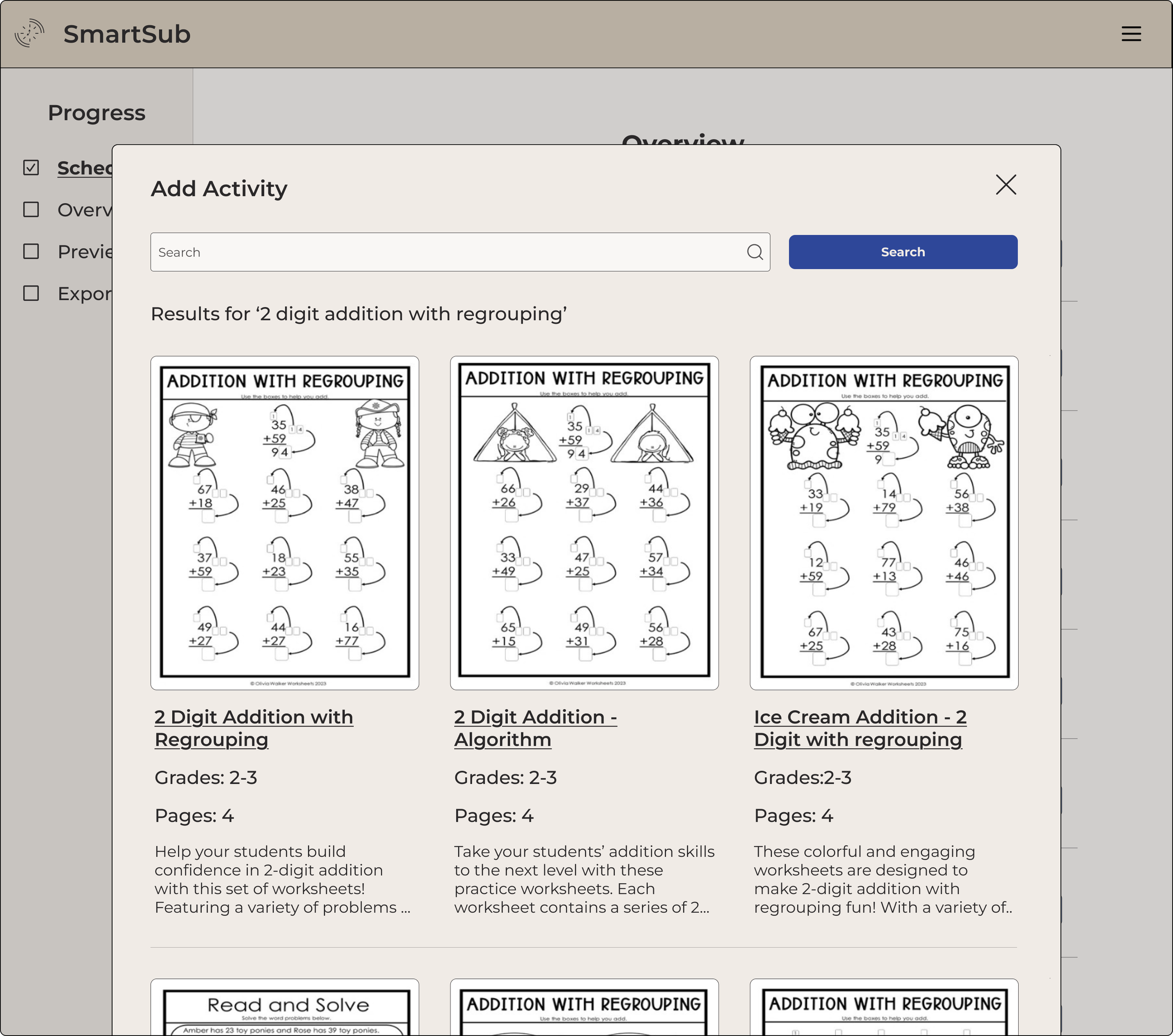1173x1036 pixels.
Task: Focus the activity search input field
Action: tap(448, 252)
